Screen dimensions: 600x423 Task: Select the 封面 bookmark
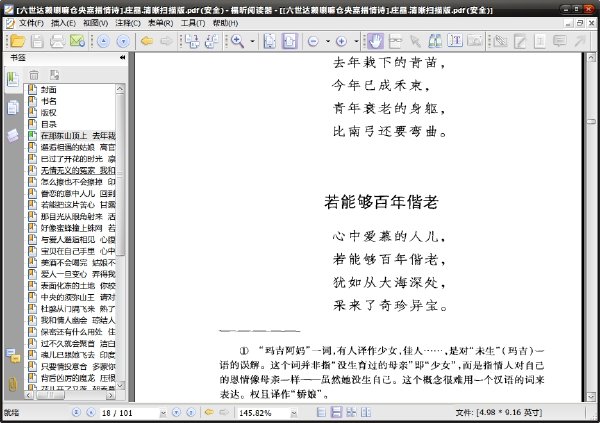(49, 90)
